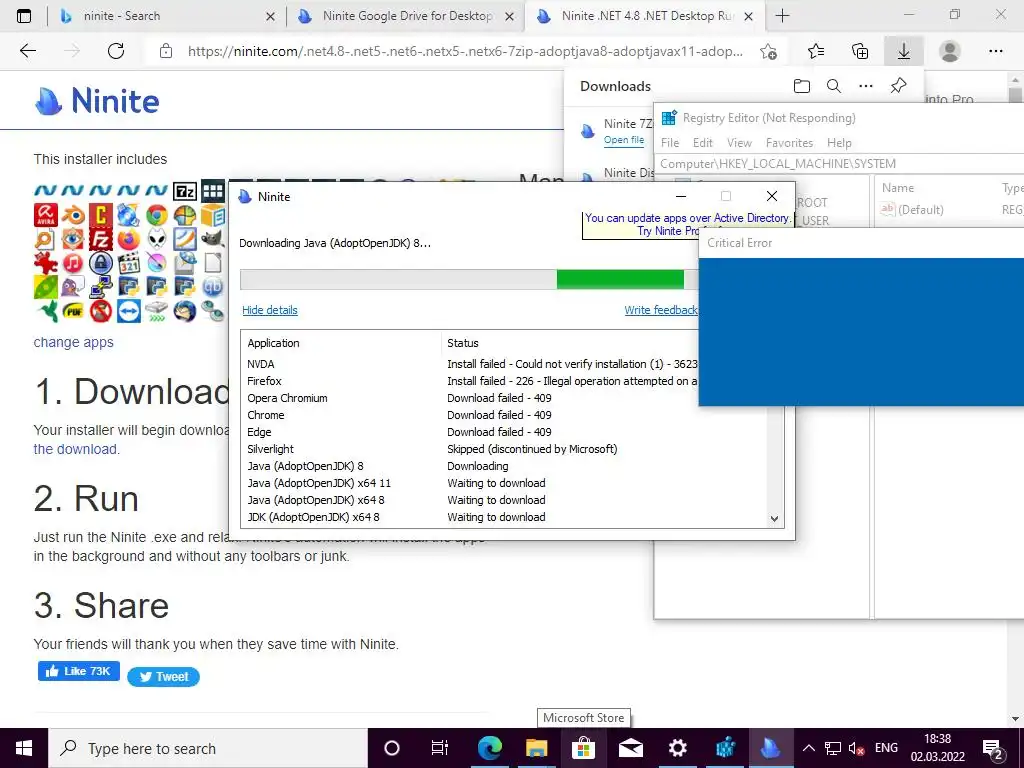Click 'the download' link on page
The height and width of the screenshot is (768, 1024).
(x=76, y=449)
